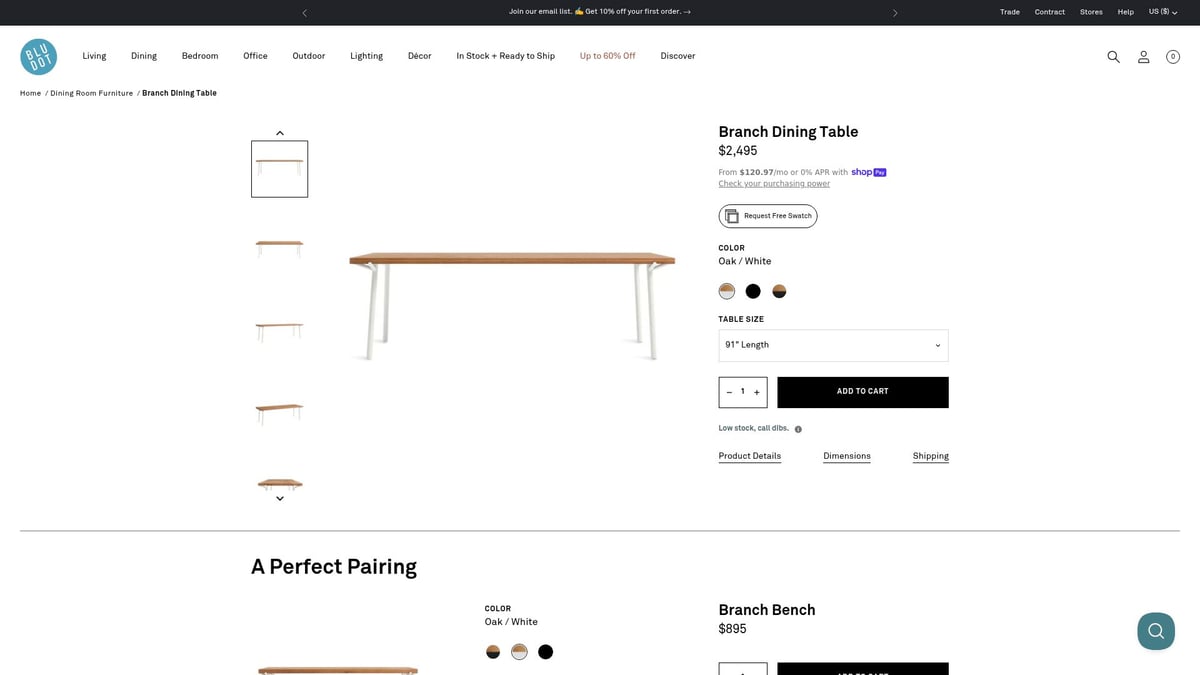
Task: Open the account icon
Action: (x=1143, y=56)
